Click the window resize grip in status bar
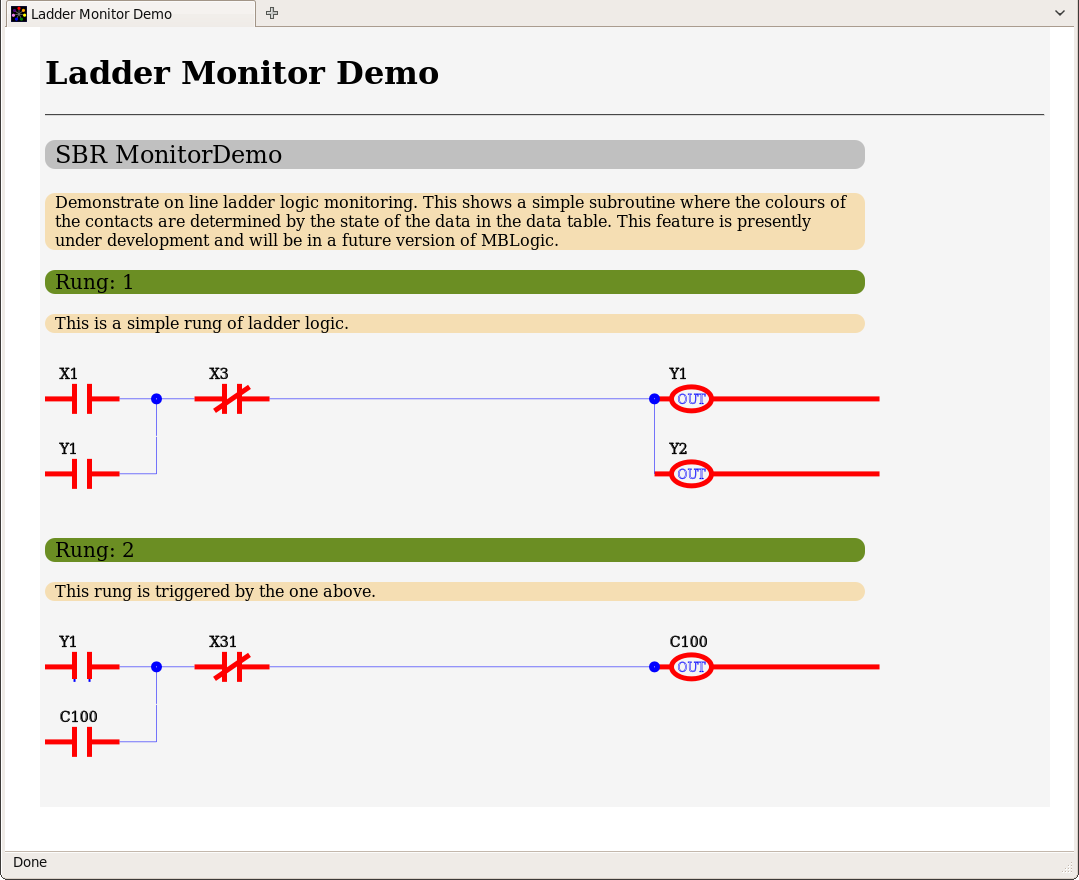The width and height of the screenshot is (1079, 880). 1066,866
